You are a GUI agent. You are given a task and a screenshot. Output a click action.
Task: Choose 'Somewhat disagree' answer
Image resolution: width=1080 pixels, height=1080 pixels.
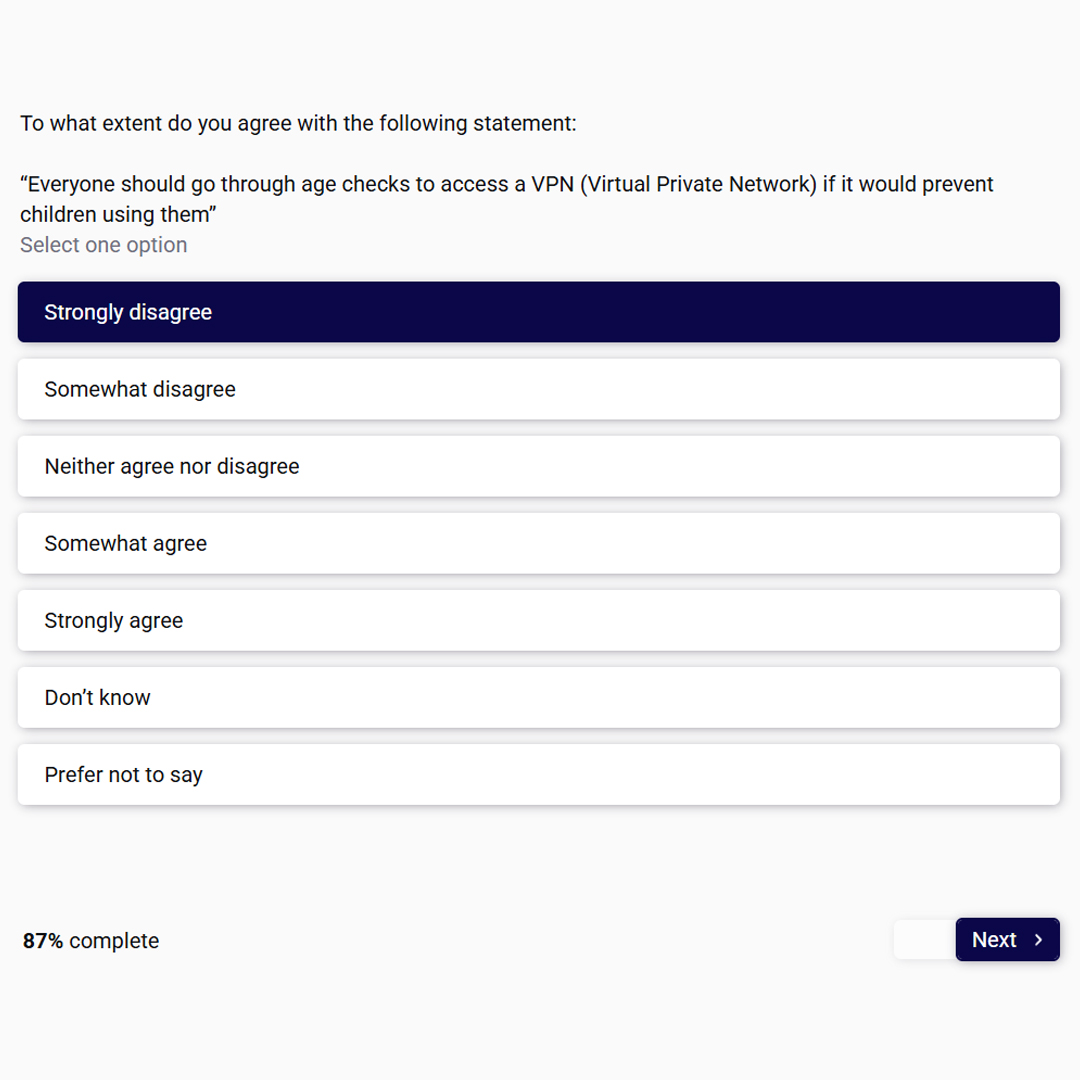(x=539, y=389)
